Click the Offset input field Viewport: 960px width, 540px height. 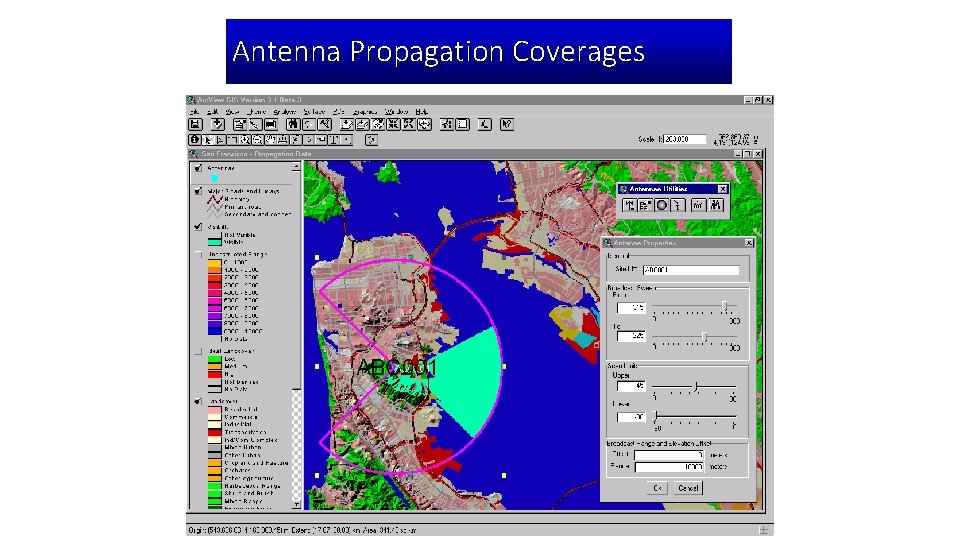click(669, 455)
